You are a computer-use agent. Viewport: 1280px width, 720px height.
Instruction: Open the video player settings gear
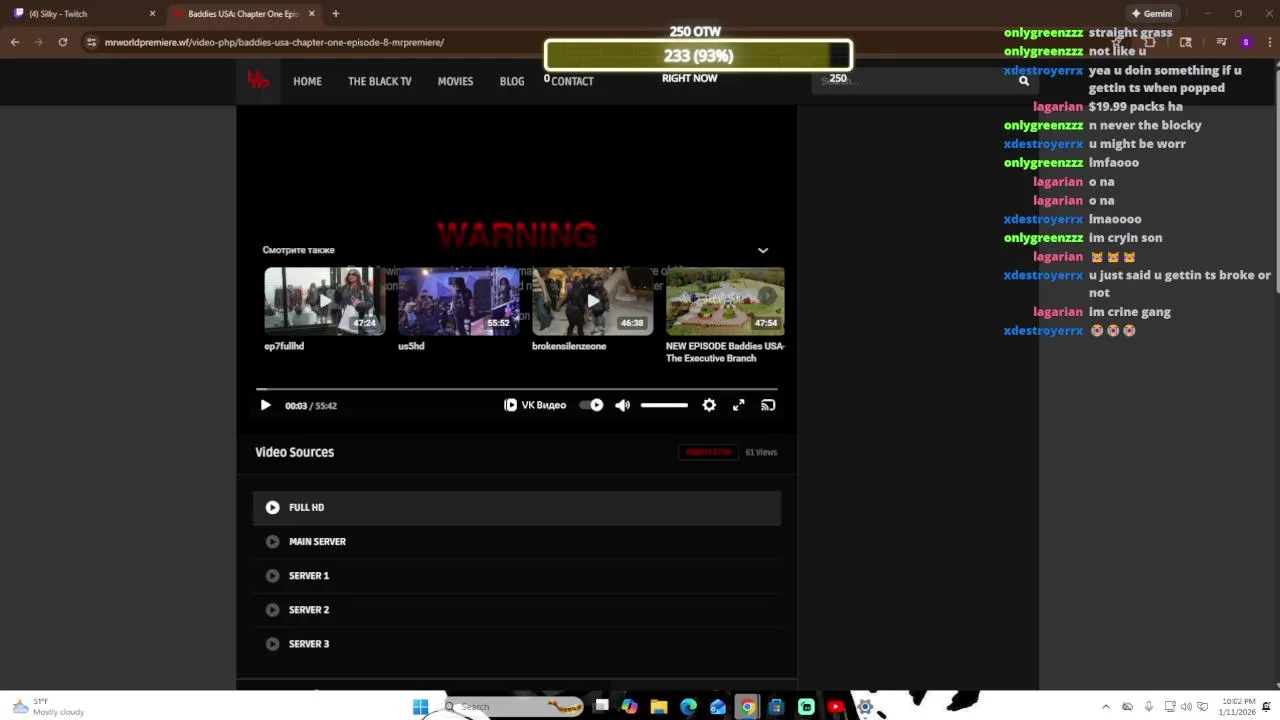[709, 405]
